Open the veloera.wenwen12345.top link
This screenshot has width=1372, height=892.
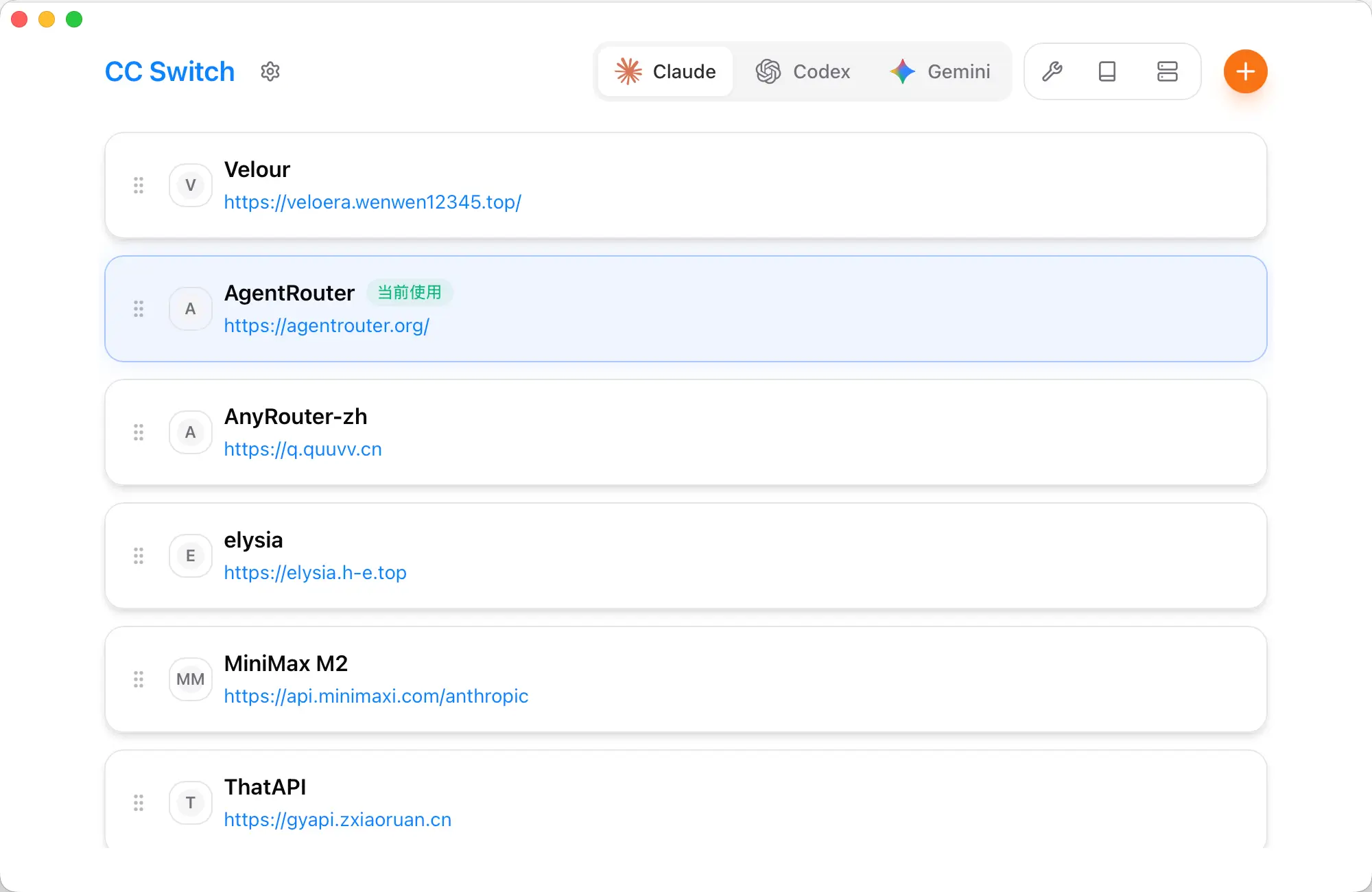(372, 202)
